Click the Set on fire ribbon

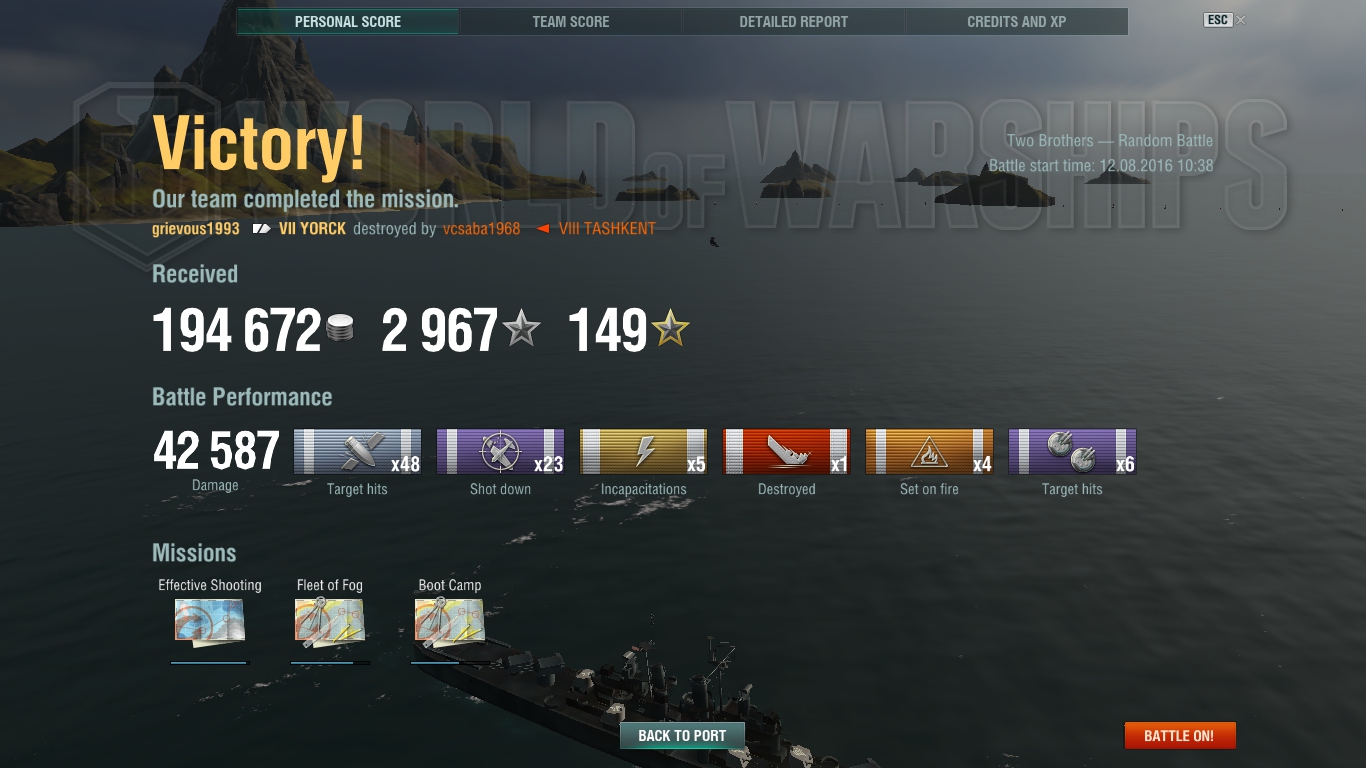(929, 452)
